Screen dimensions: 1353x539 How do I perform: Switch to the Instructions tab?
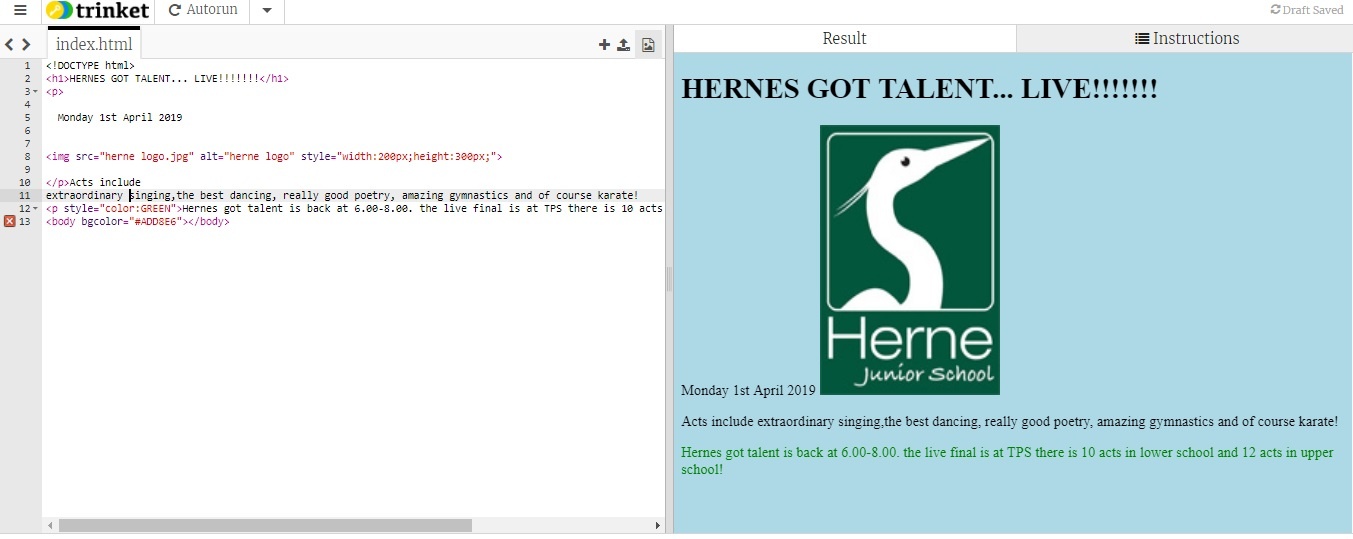[1186, 38]
